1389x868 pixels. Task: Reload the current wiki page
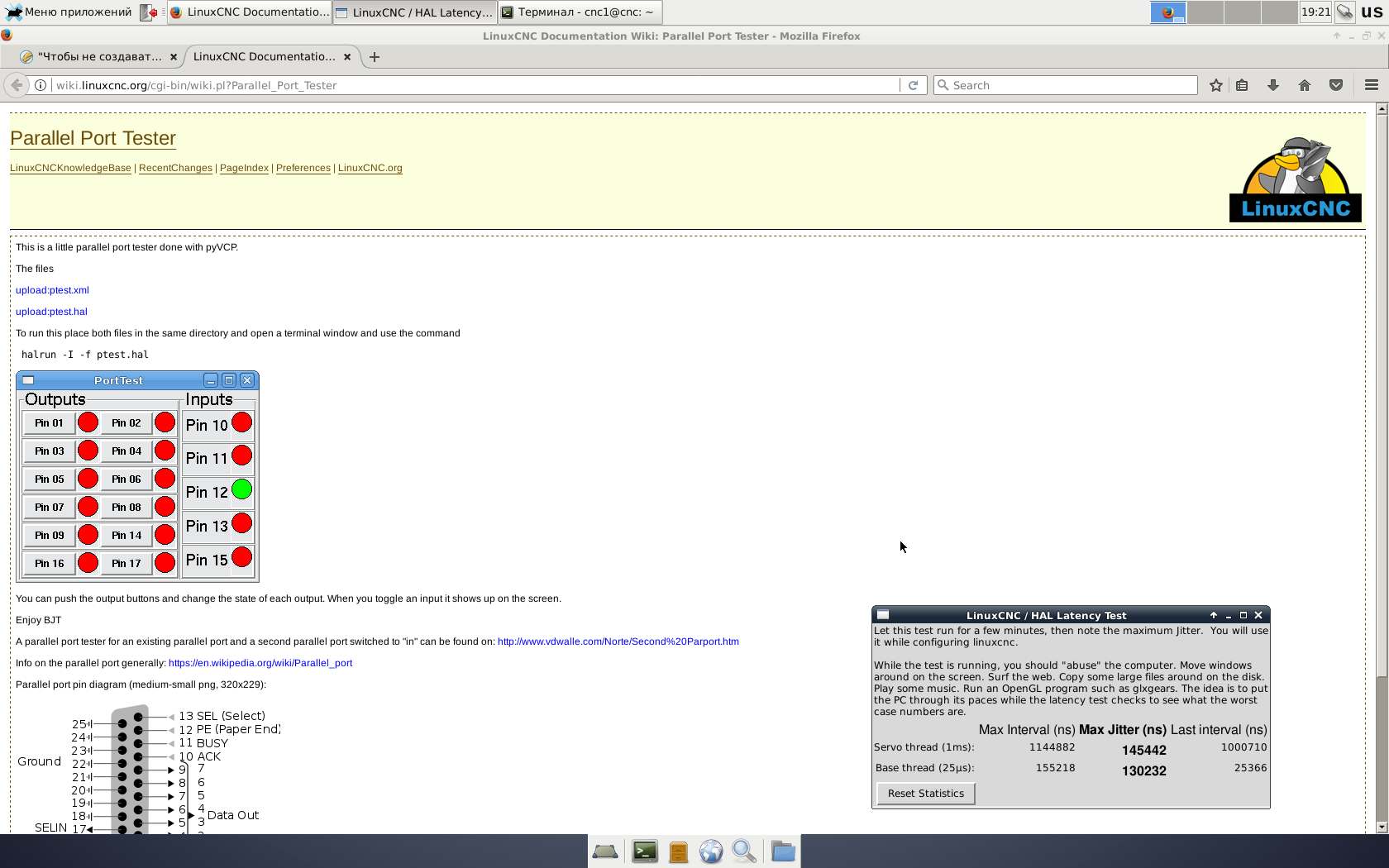click(x=913, y=85)
